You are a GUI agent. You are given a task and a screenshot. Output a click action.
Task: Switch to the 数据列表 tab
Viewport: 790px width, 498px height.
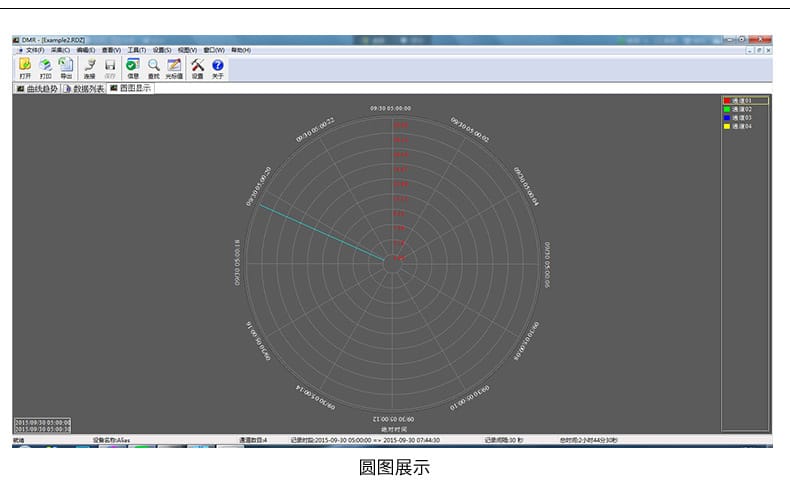click(x=88, y=88)
